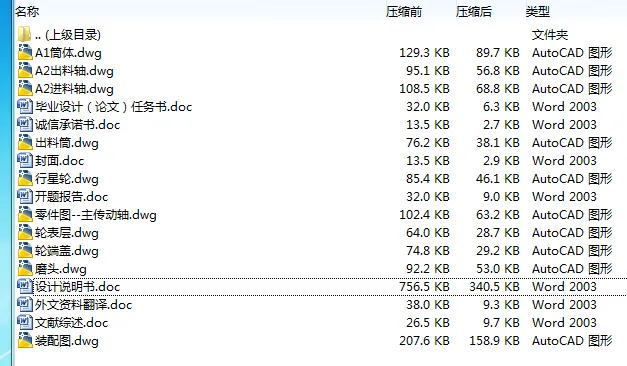Image resolution: width=627 pixels, height=366 pixels.
Task: Click the 102.4 KB size value
Action: point(424,215)
